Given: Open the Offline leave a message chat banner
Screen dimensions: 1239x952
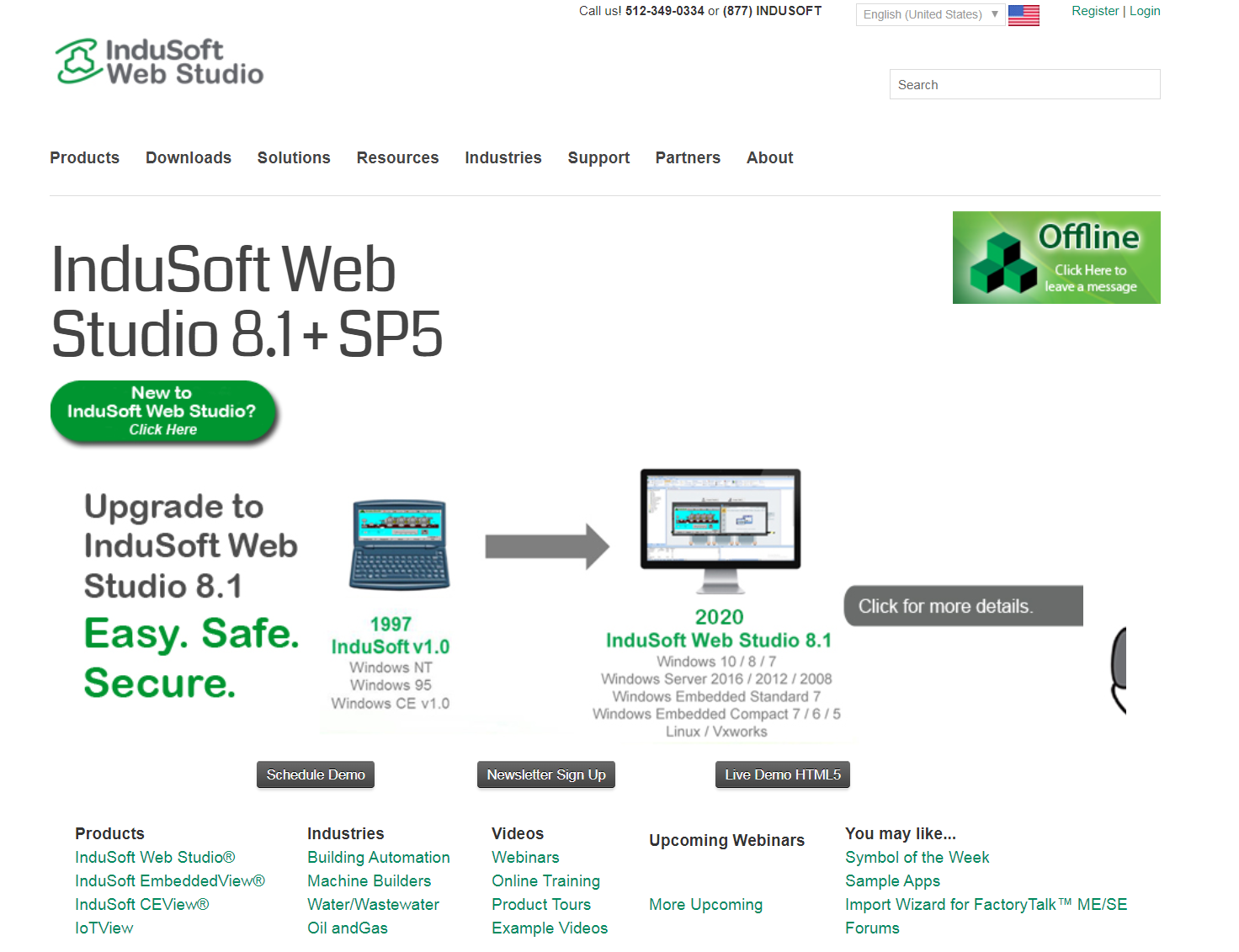Looking at the screenshot, I should (x=1056, y=258).
